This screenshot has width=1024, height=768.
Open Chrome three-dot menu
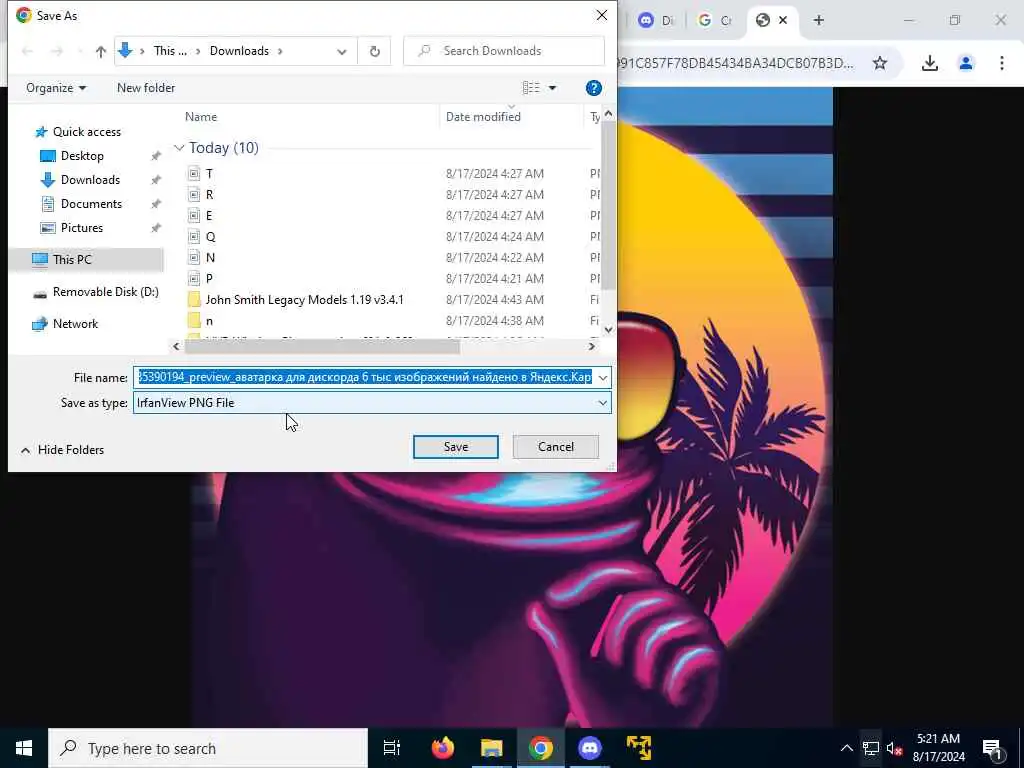(1002, 63)
